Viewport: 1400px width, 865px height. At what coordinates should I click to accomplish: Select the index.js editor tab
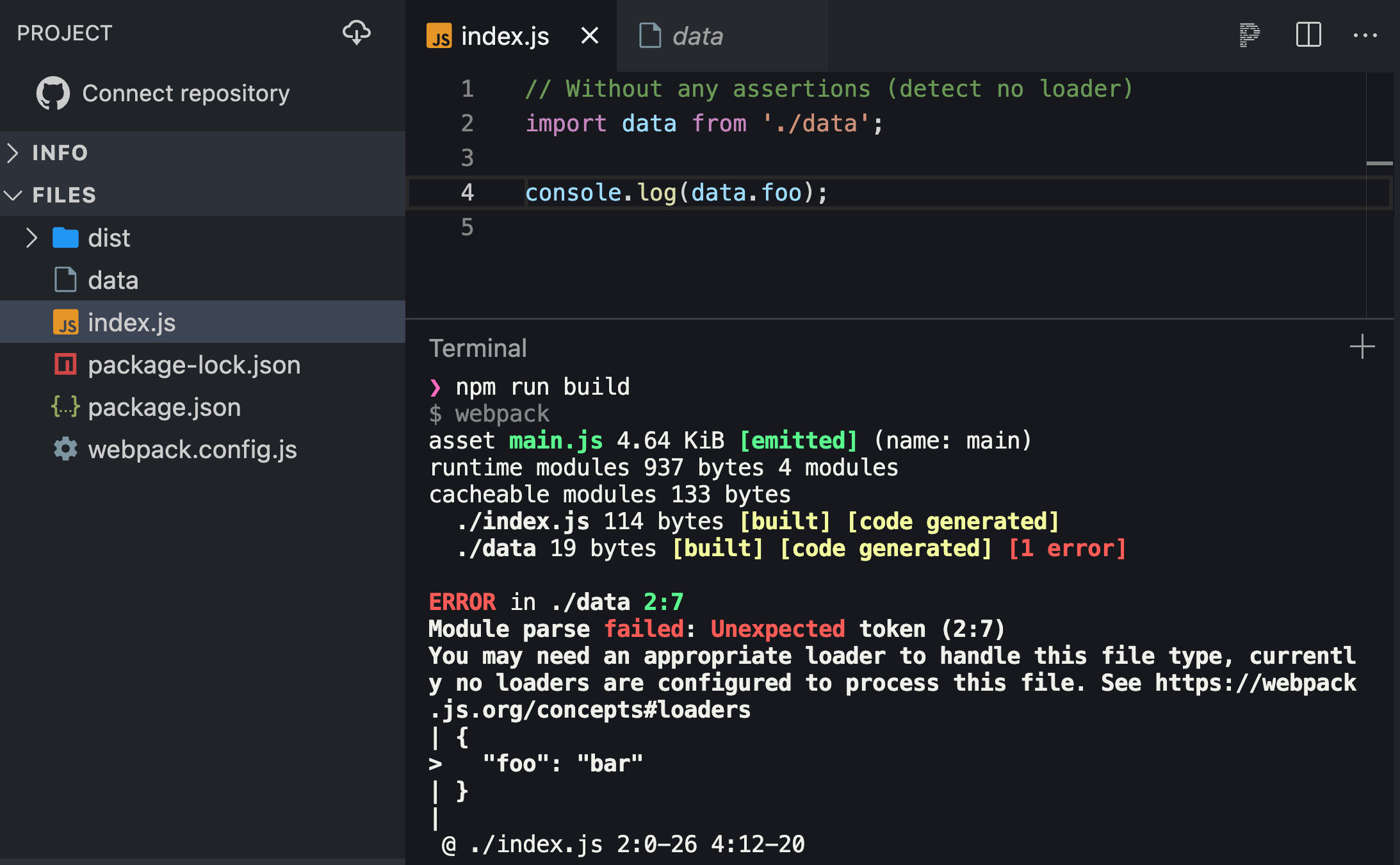pyautogui.click(x=504, y=36)
